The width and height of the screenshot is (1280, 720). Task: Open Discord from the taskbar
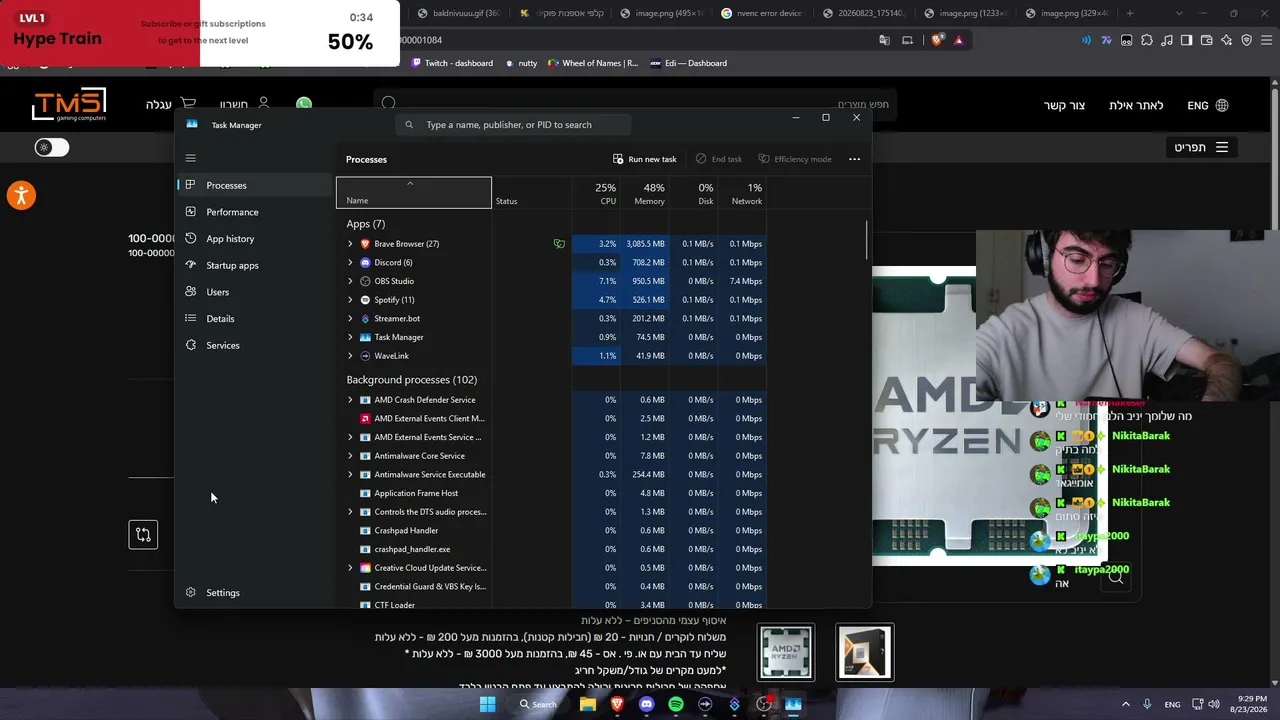coord(646,704)
